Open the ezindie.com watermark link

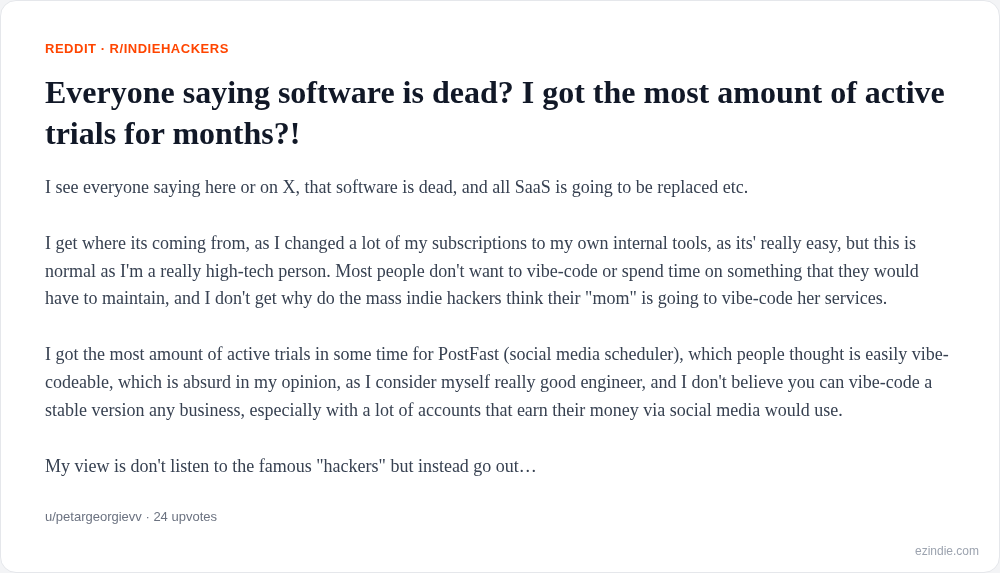(946, 551)
